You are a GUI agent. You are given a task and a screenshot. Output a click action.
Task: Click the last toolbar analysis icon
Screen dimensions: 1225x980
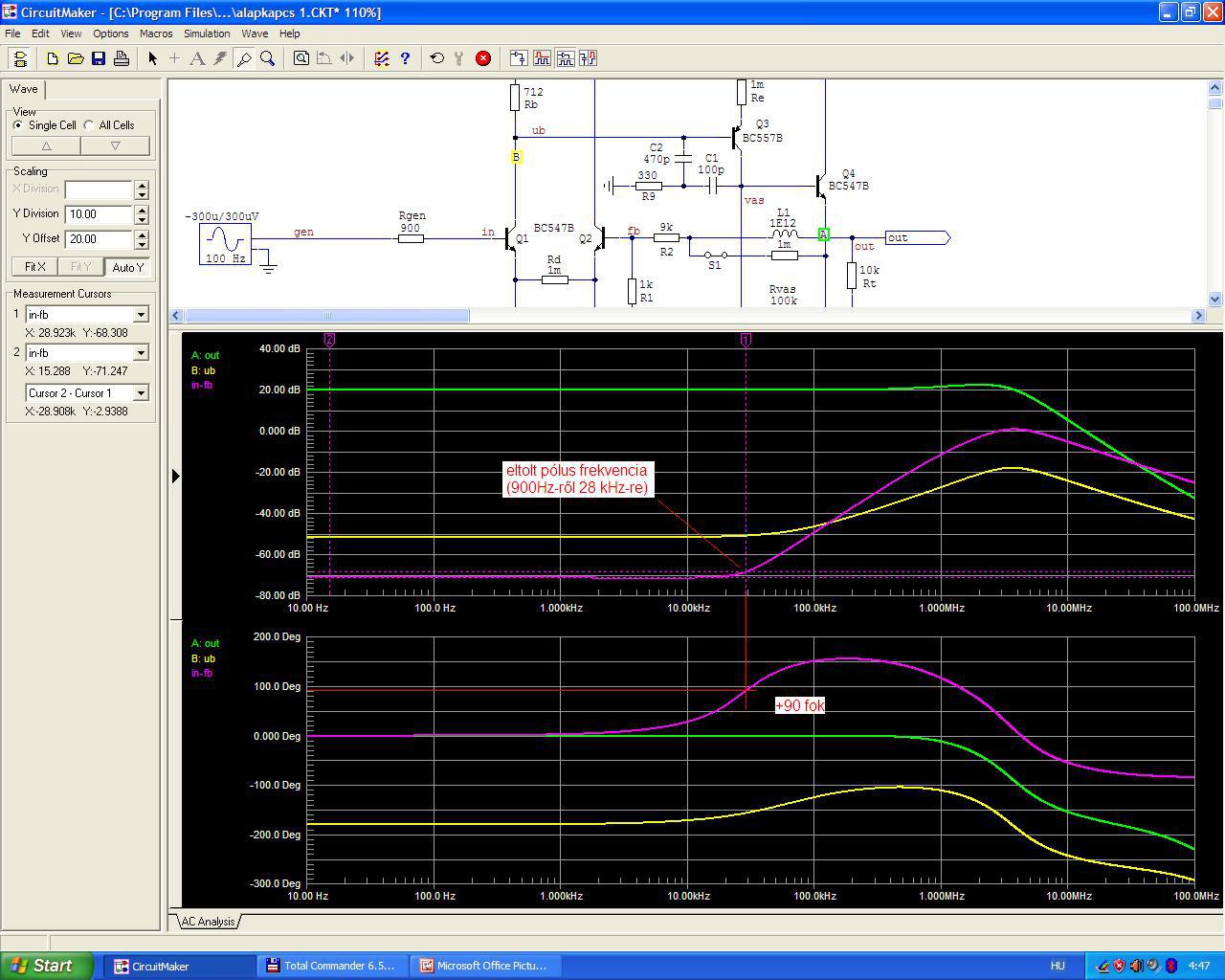(588, 58)
